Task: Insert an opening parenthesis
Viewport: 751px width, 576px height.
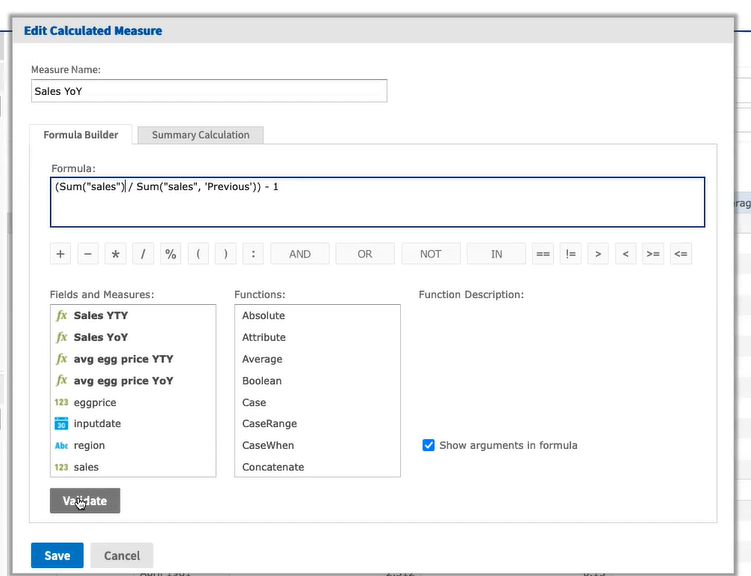Action: click(198, 254)
